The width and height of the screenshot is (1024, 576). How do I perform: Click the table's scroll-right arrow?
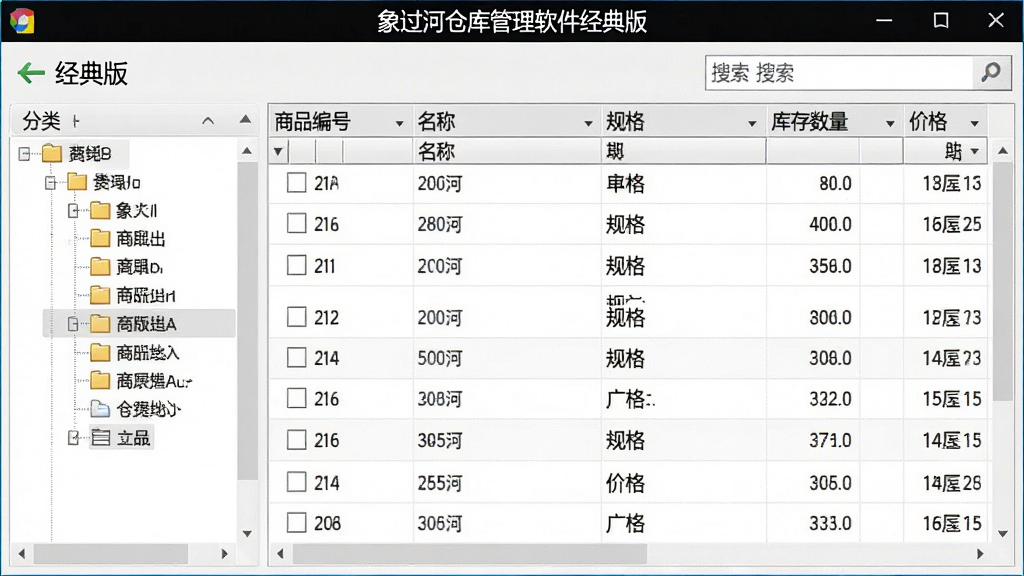pyautogui.click(x=980, y=554)
